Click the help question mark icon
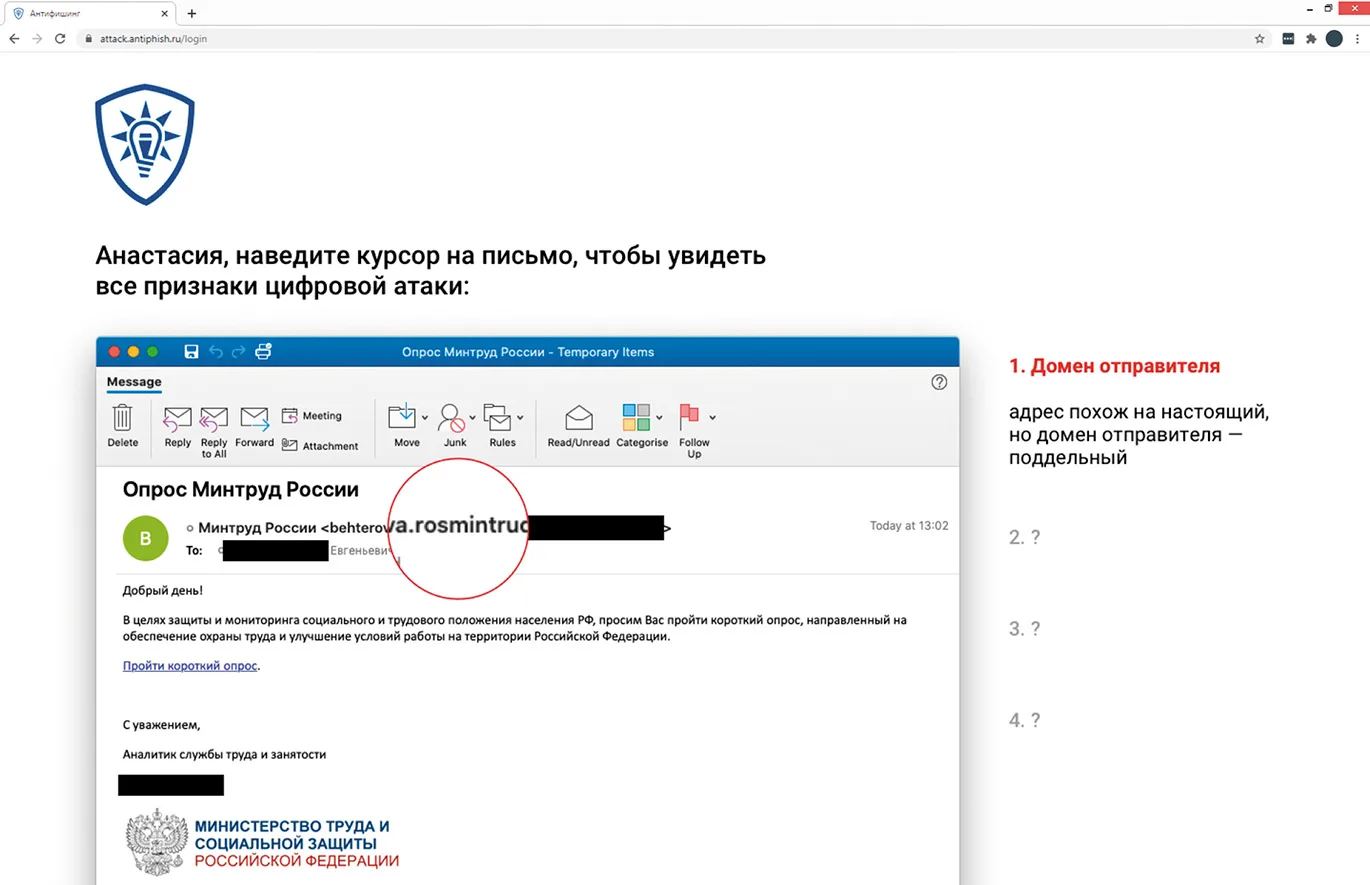The image size is (1370, 885). coord(939,382)
